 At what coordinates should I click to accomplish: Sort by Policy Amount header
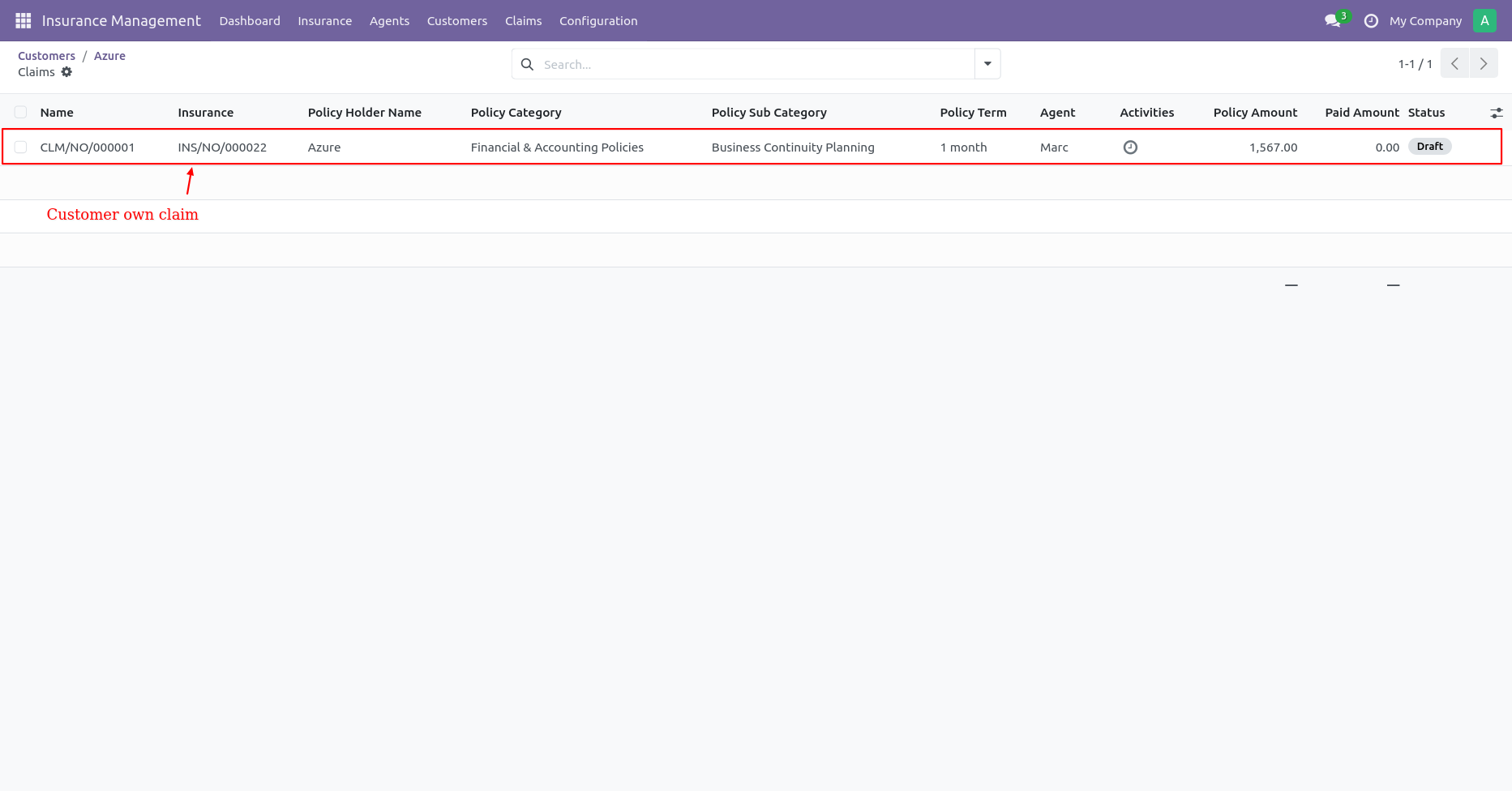tap(1255, 113)
